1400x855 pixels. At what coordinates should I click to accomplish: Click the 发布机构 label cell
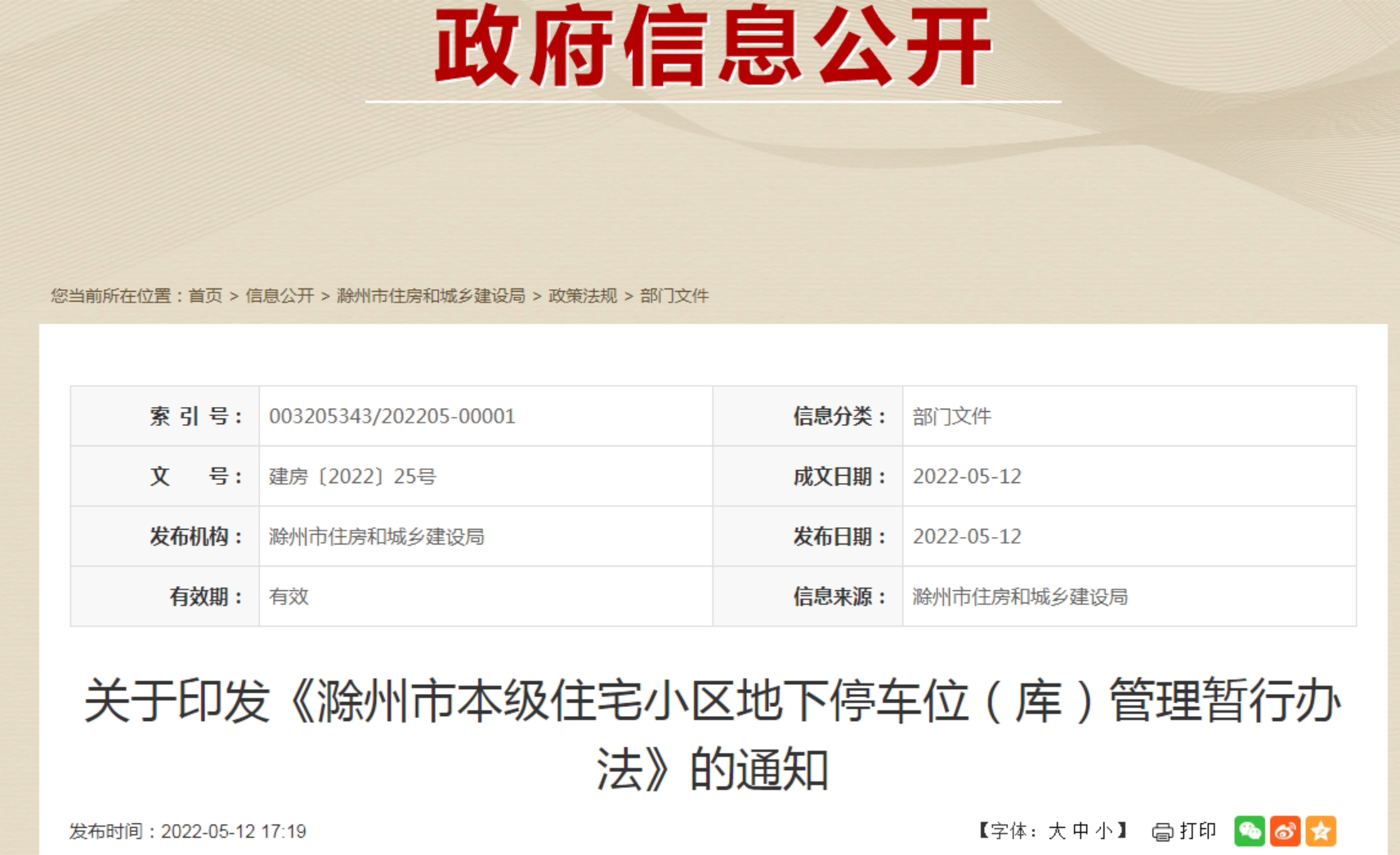[x=165, y=536]
